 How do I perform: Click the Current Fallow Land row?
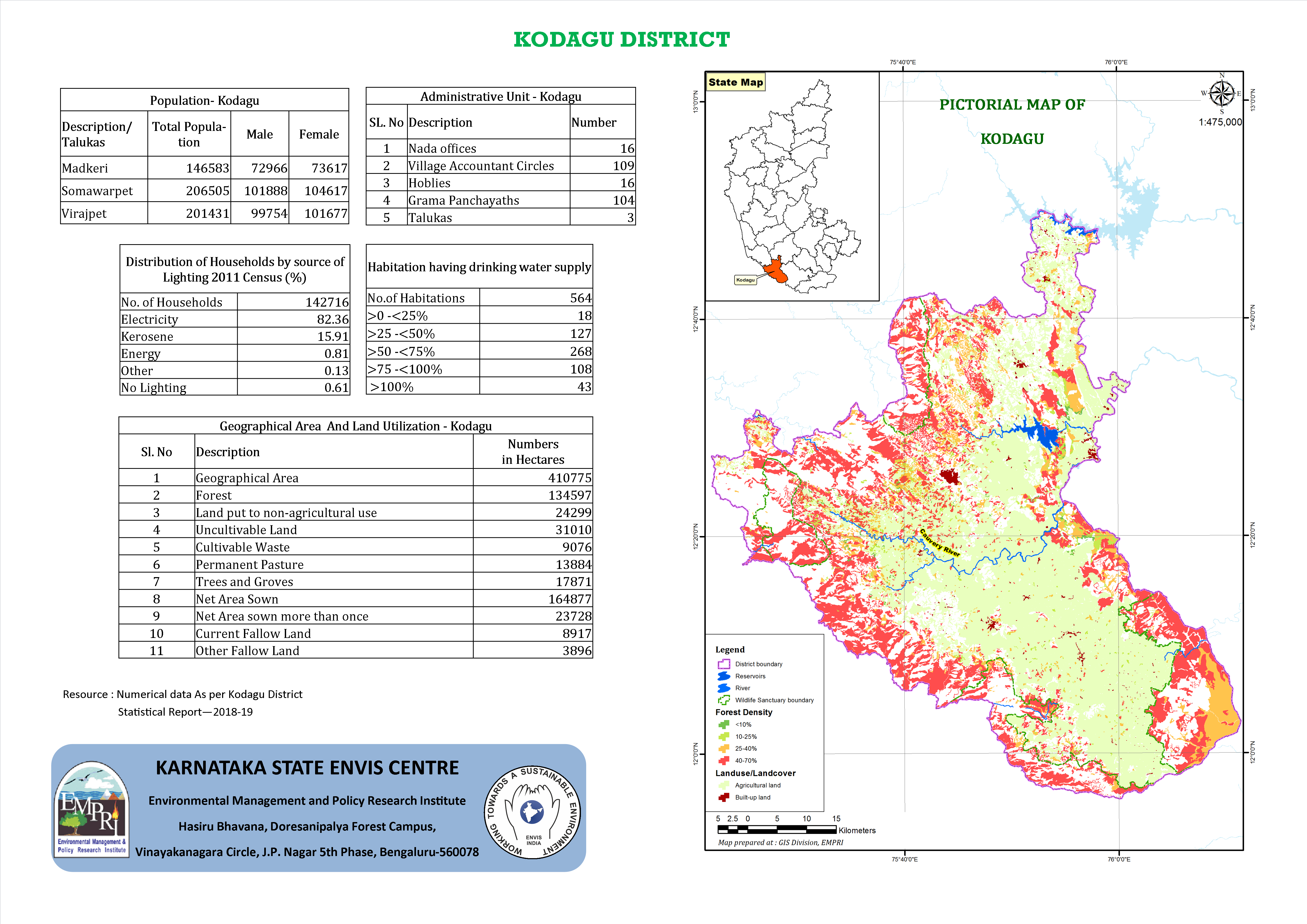[x=356, y=633]
